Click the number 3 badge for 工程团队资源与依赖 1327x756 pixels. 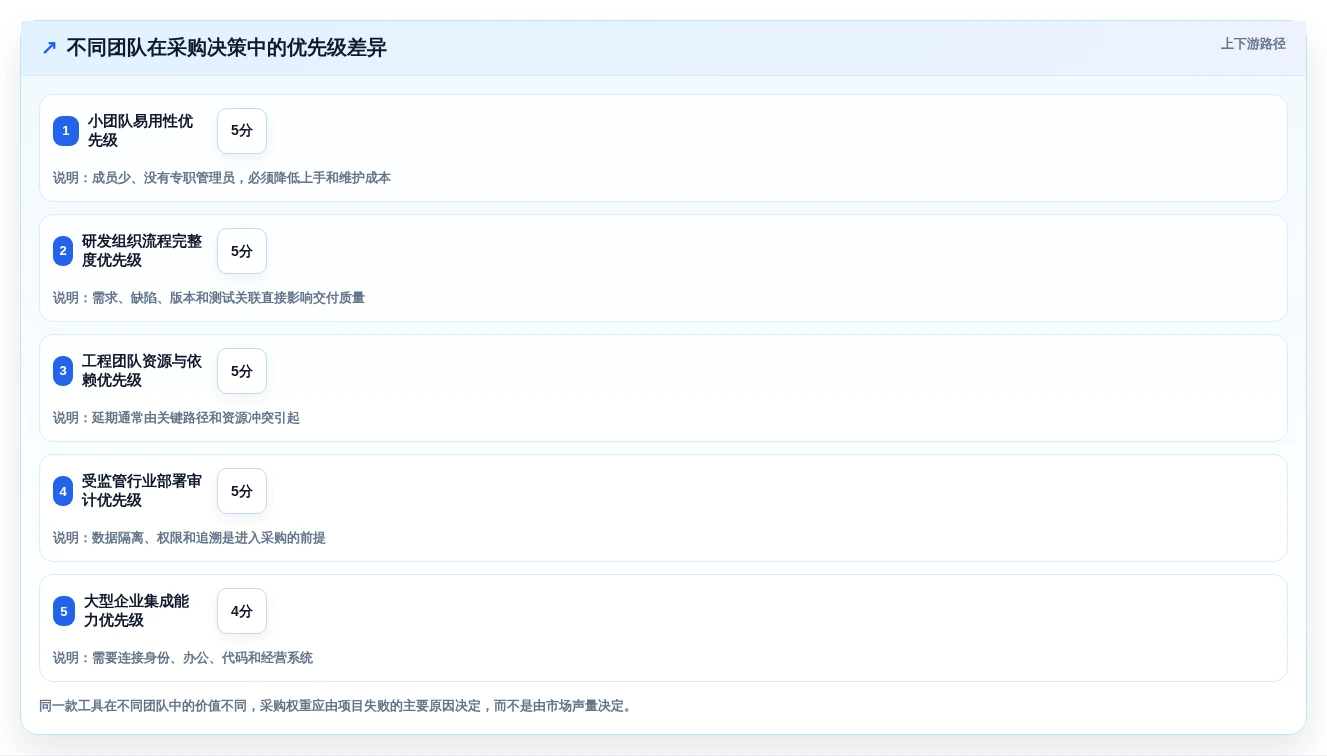(63, 371)
